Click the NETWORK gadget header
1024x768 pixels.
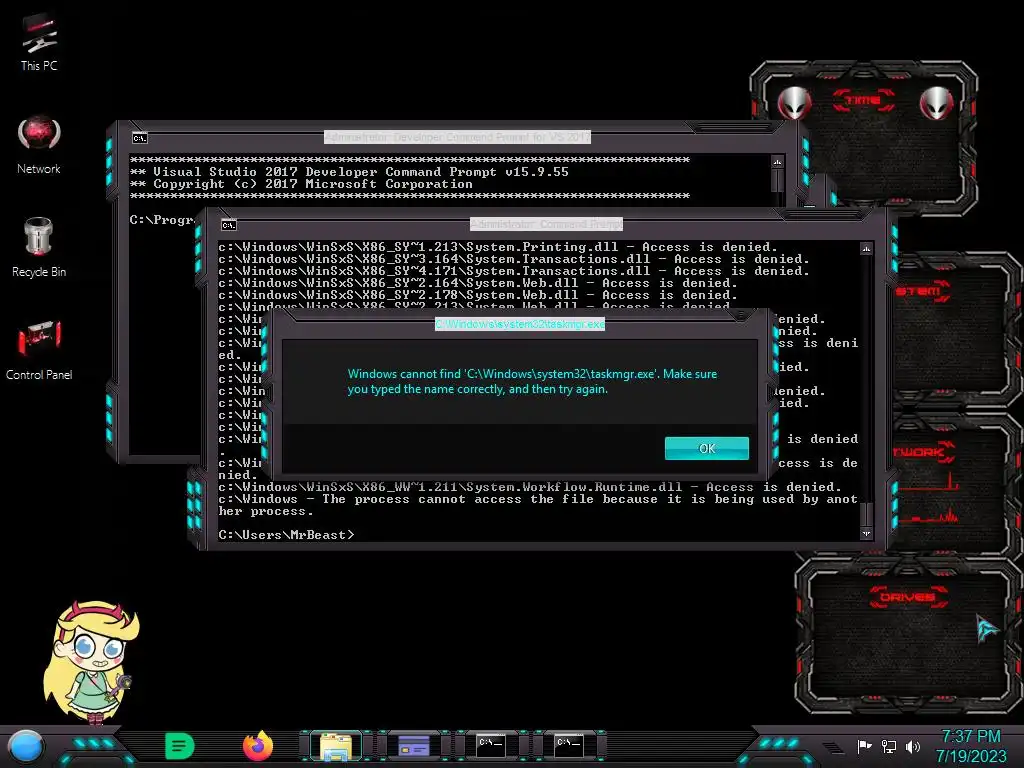pyautogui.click(x=924, y=452)
